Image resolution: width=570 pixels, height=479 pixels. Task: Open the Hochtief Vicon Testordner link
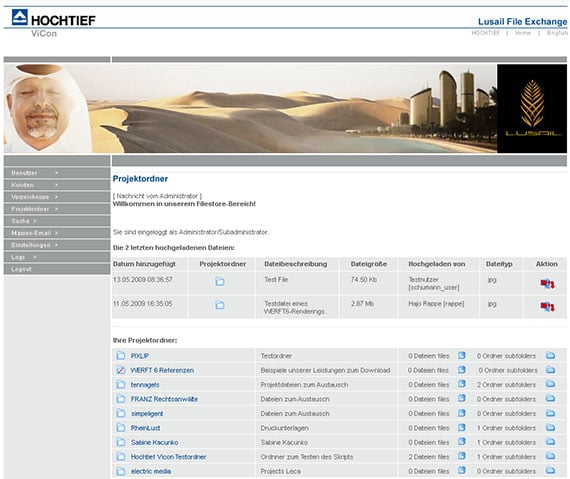tap(168, 457)
